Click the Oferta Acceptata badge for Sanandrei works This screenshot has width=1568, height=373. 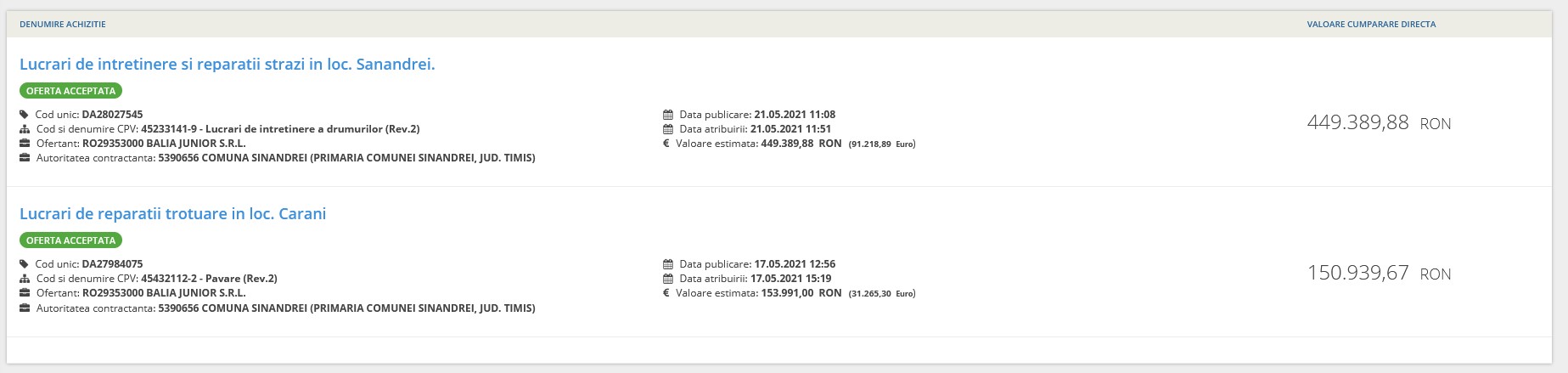click(x=71, y=91)
